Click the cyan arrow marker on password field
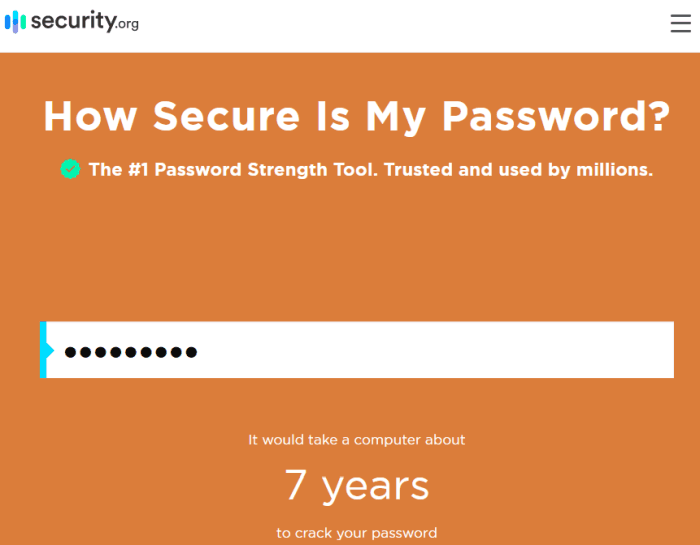Image resolution: width=700 pixels, height=545 pixels. [x=50, y=350]
